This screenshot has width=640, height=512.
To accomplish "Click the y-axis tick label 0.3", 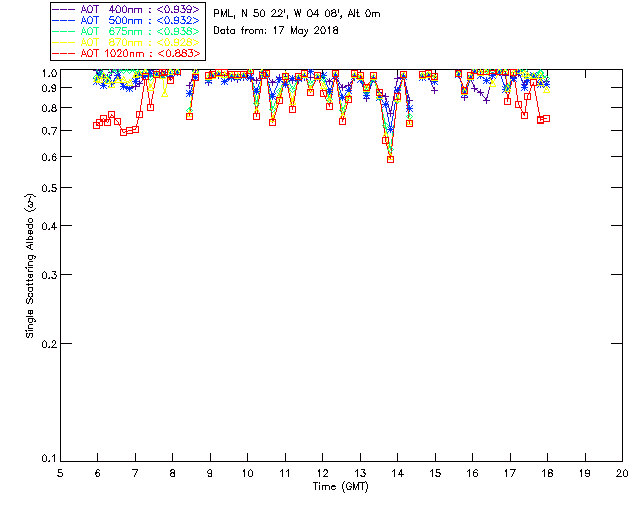I will pos(49,275).
